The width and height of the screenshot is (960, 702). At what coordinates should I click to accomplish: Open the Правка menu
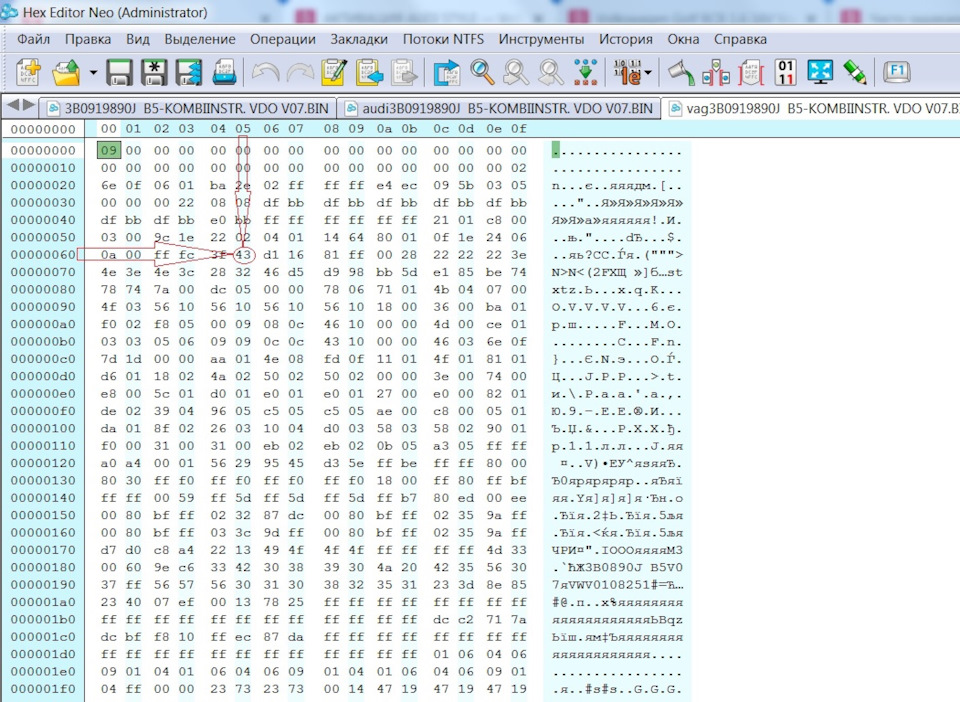tap(88, 39)
